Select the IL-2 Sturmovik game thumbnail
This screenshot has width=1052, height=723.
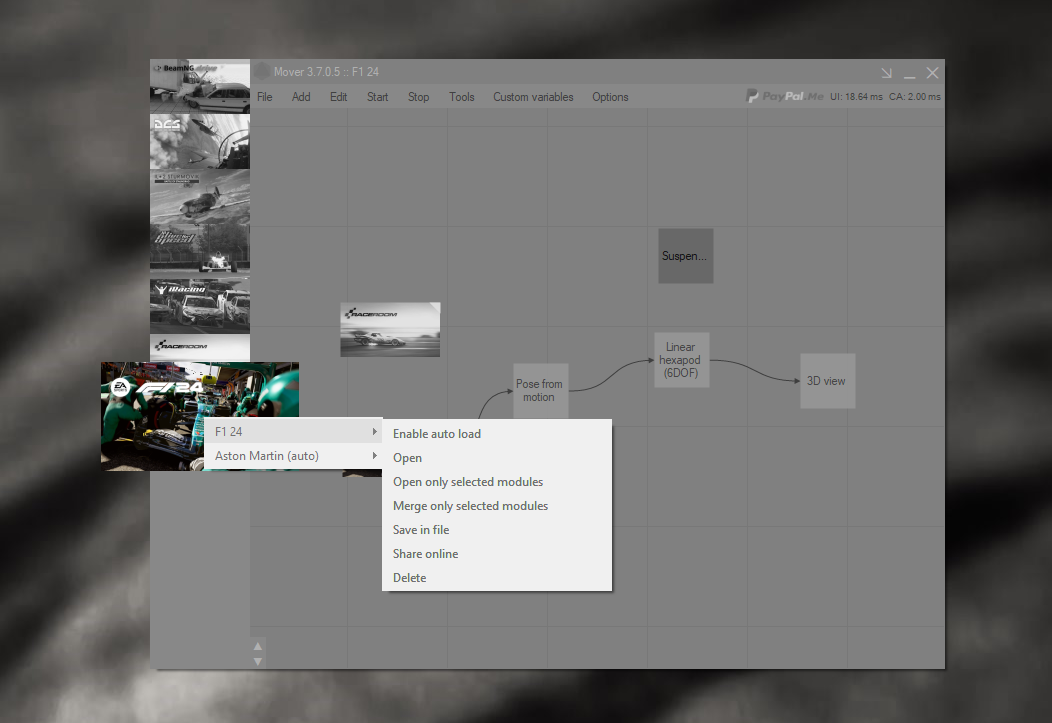tap(200, 197)
